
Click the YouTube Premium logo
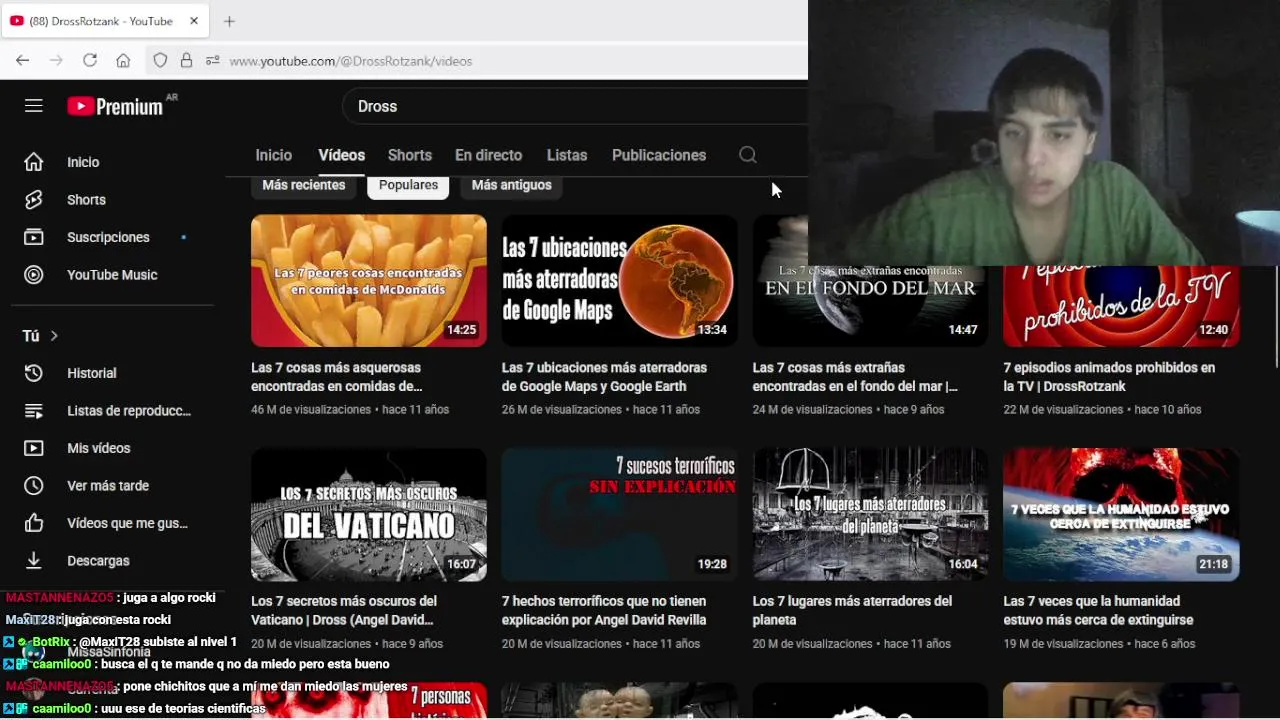coord(115,106)
